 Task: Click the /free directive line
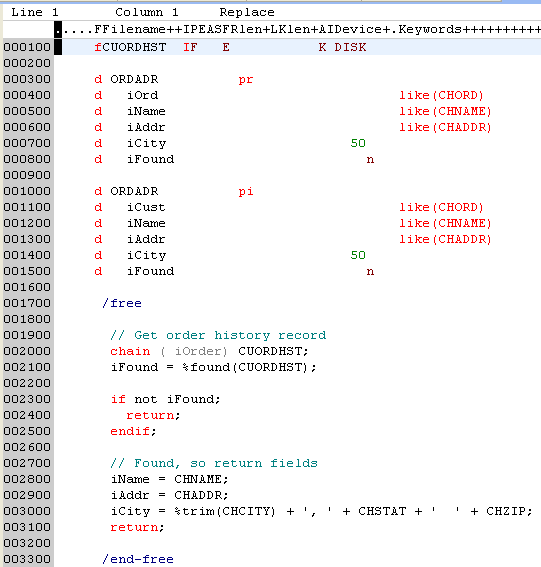122,303
